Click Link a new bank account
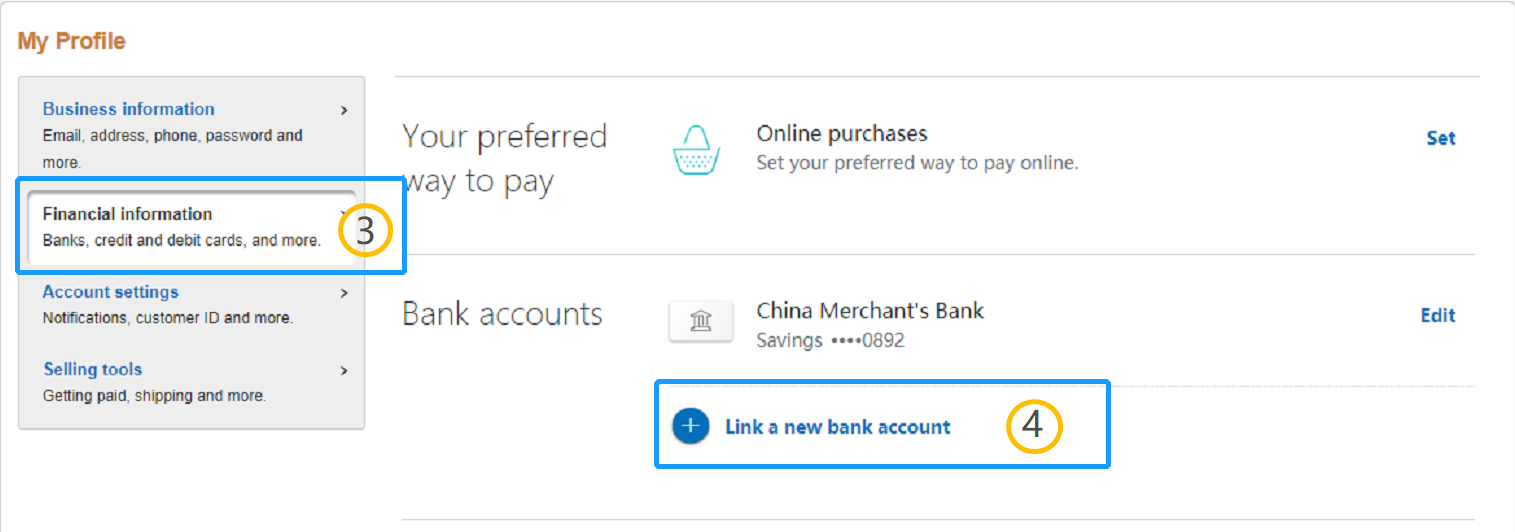Viewport: 1515px width, 532px height. click(838, 427)
